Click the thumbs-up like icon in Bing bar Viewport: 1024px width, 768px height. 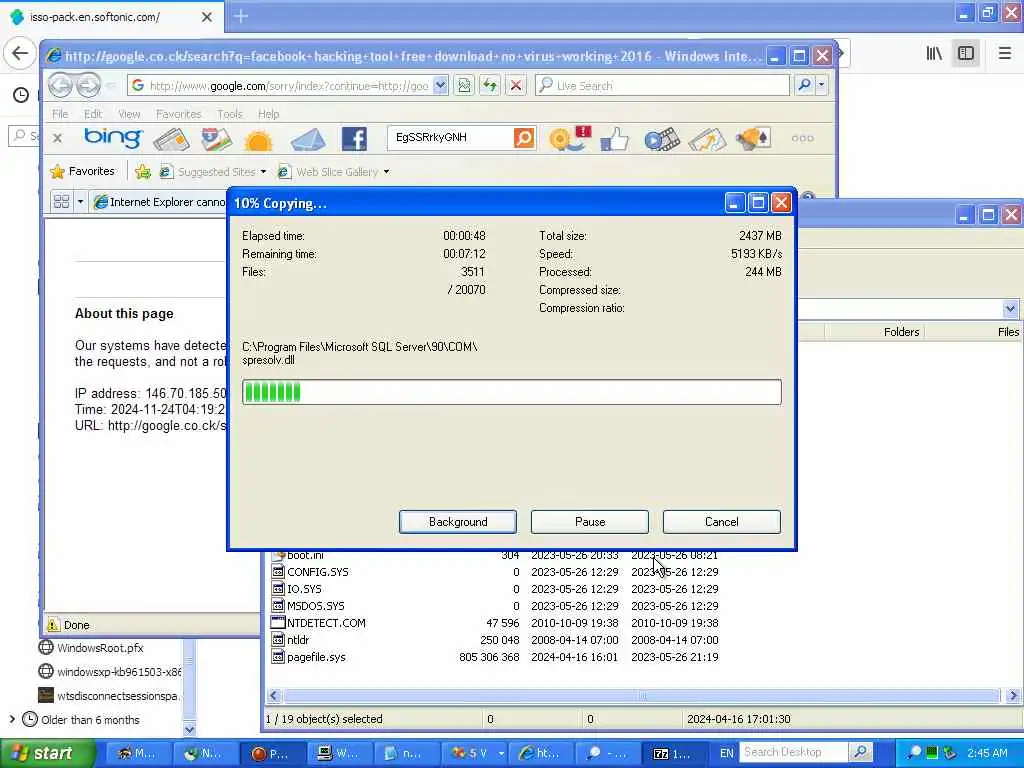(x=615, y=138)
